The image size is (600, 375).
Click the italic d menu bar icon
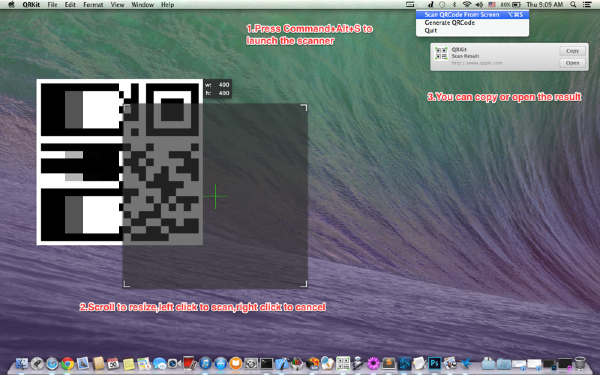(431, 5)
